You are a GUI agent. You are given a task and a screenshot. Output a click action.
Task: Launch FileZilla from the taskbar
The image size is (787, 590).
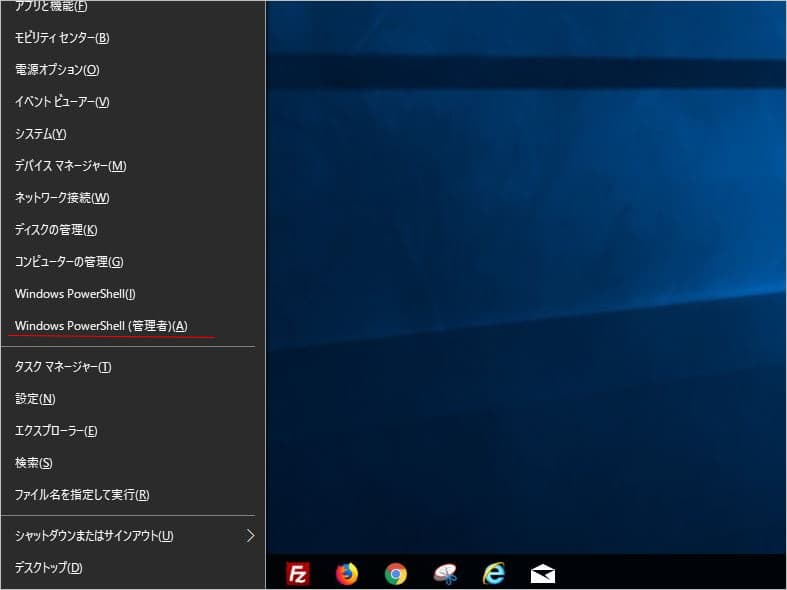click(298, 574)
